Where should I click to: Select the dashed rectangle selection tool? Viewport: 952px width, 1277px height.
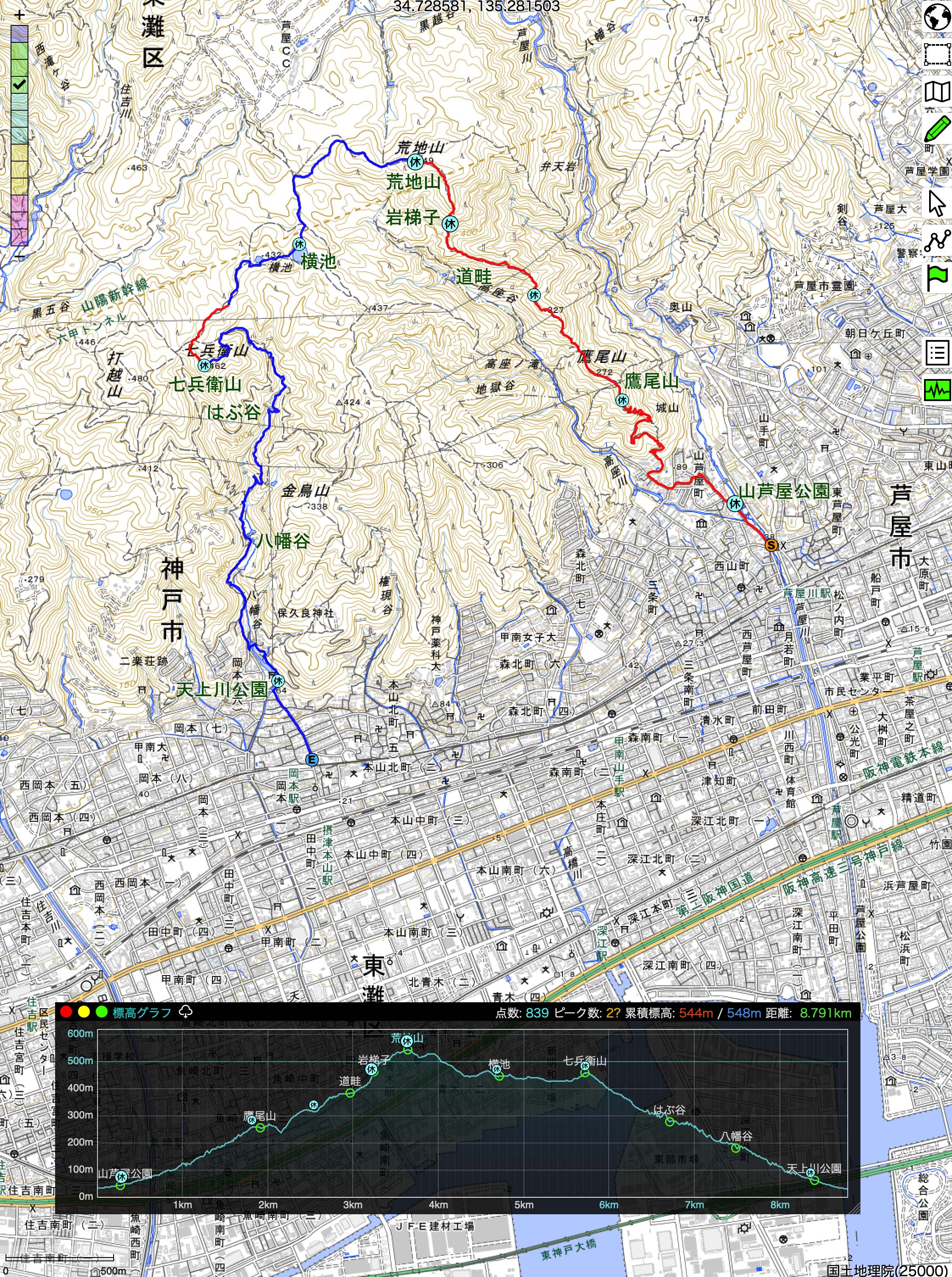pos(937,55)
